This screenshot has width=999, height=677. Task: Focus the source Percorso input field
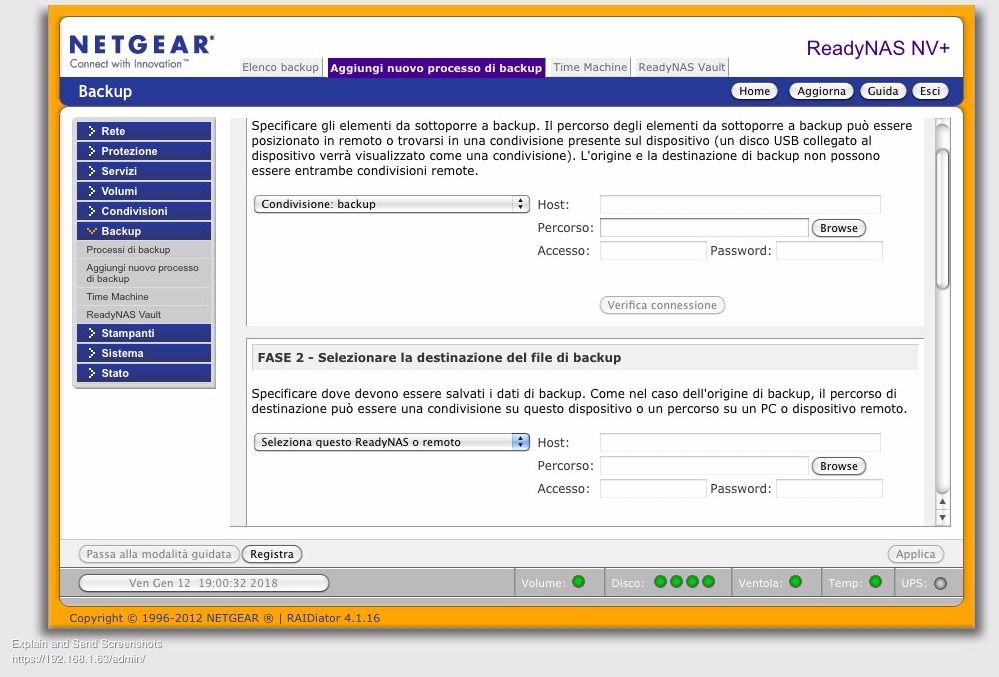704,227
